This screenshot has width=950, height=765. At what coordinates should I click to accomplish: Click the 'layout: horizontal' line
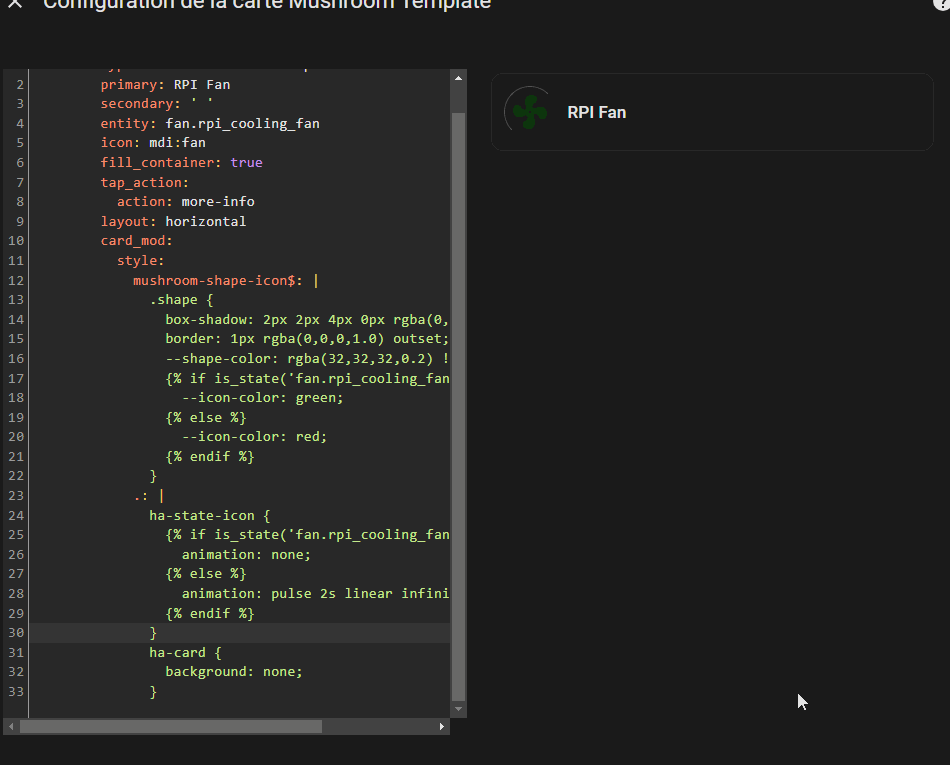click(x=173, y=221)
